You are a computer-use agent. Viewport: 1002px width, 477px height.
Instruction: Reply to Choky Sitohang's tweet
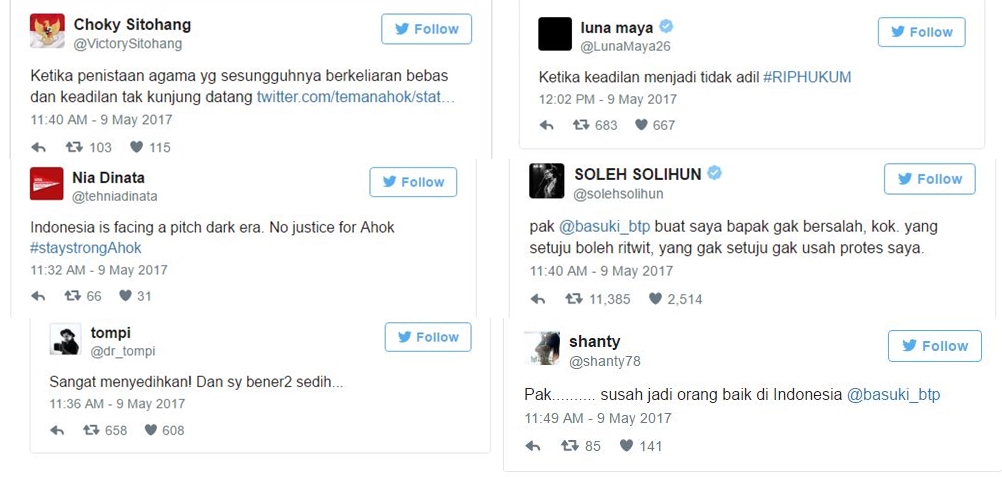tap(38, 148)
